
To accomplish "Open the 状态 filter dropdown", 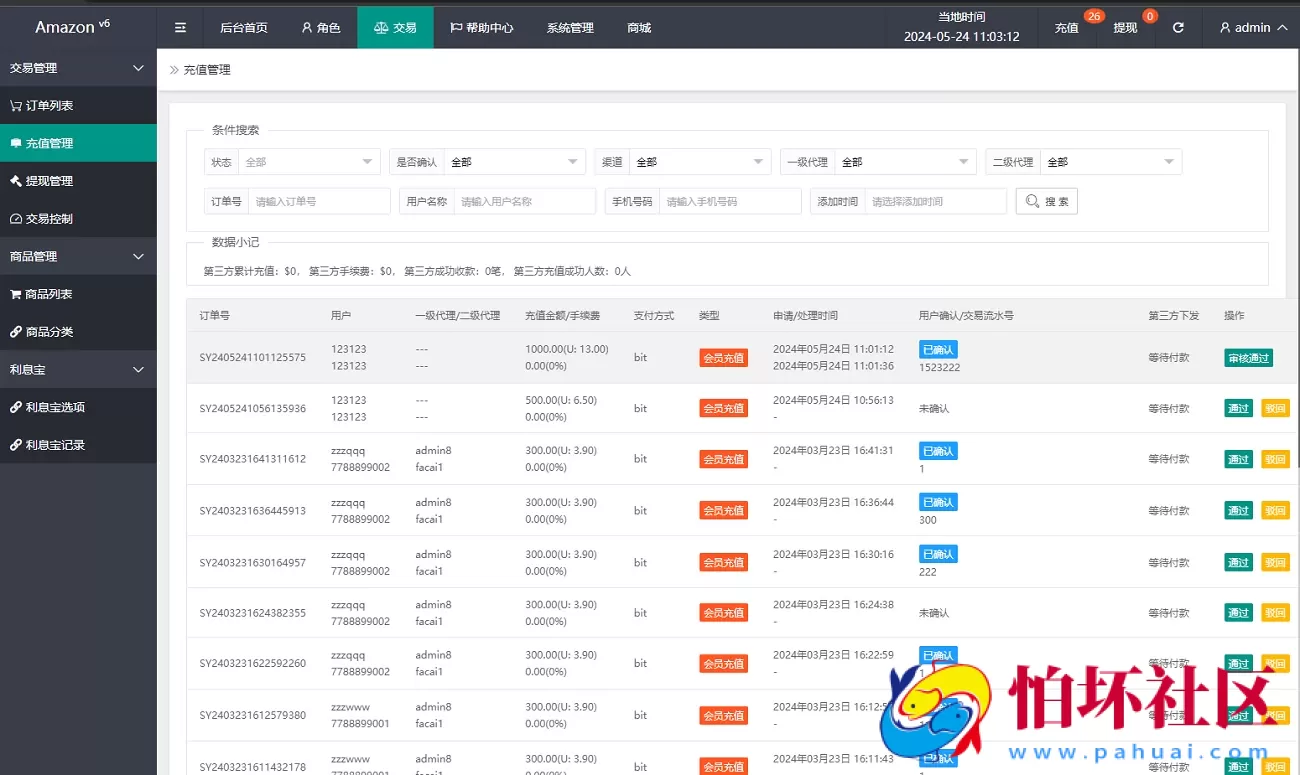I will [308, 161].
